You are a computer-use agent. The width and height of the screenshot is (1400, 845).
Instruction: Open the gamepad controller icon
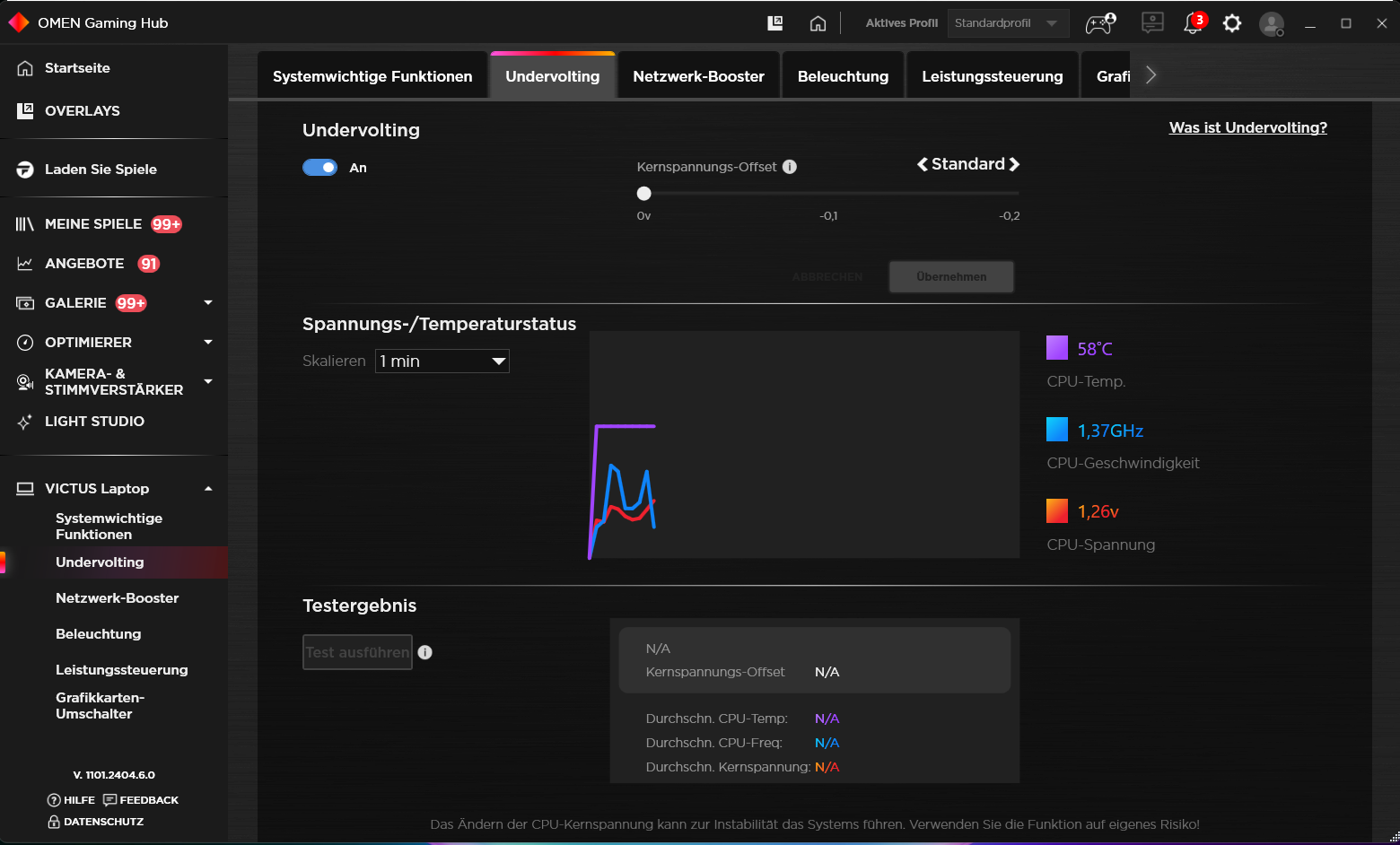tap(1100, 23)
